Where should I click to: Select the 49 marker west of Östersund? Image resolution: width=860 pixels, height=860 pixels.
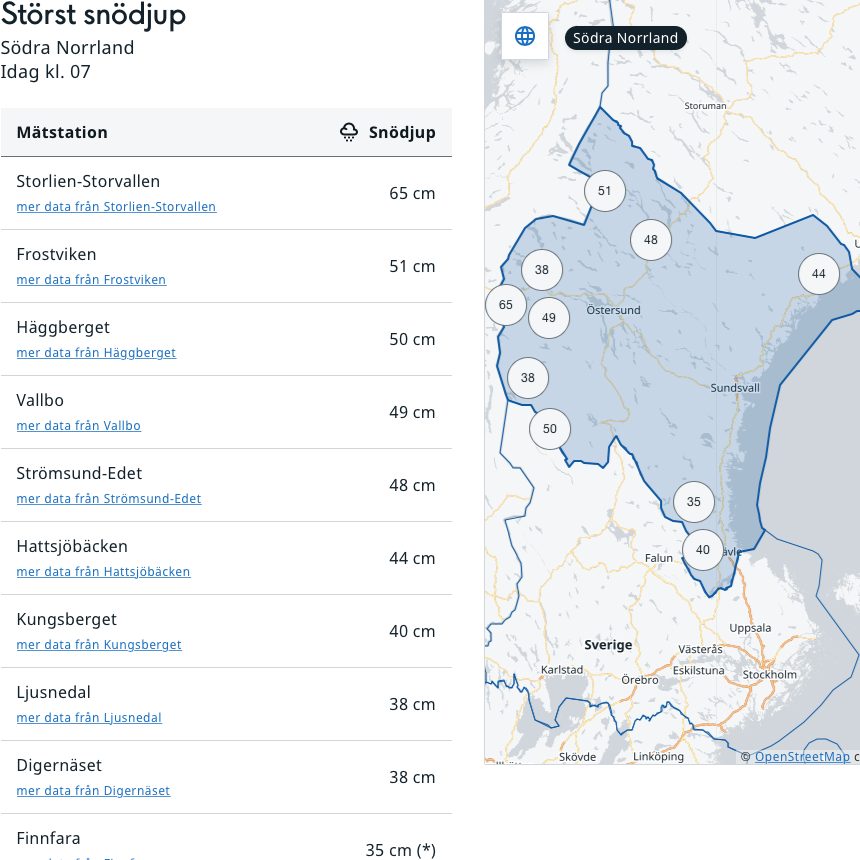pyautogui.click(x=548, y=318)
